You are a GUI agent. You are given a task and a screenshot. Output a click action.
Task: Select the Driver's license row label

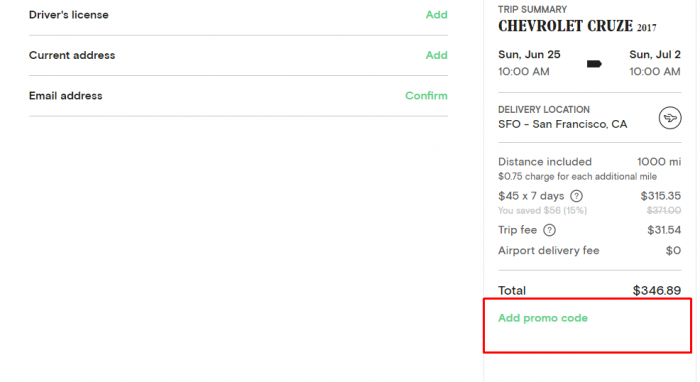(x=69, y=15)
